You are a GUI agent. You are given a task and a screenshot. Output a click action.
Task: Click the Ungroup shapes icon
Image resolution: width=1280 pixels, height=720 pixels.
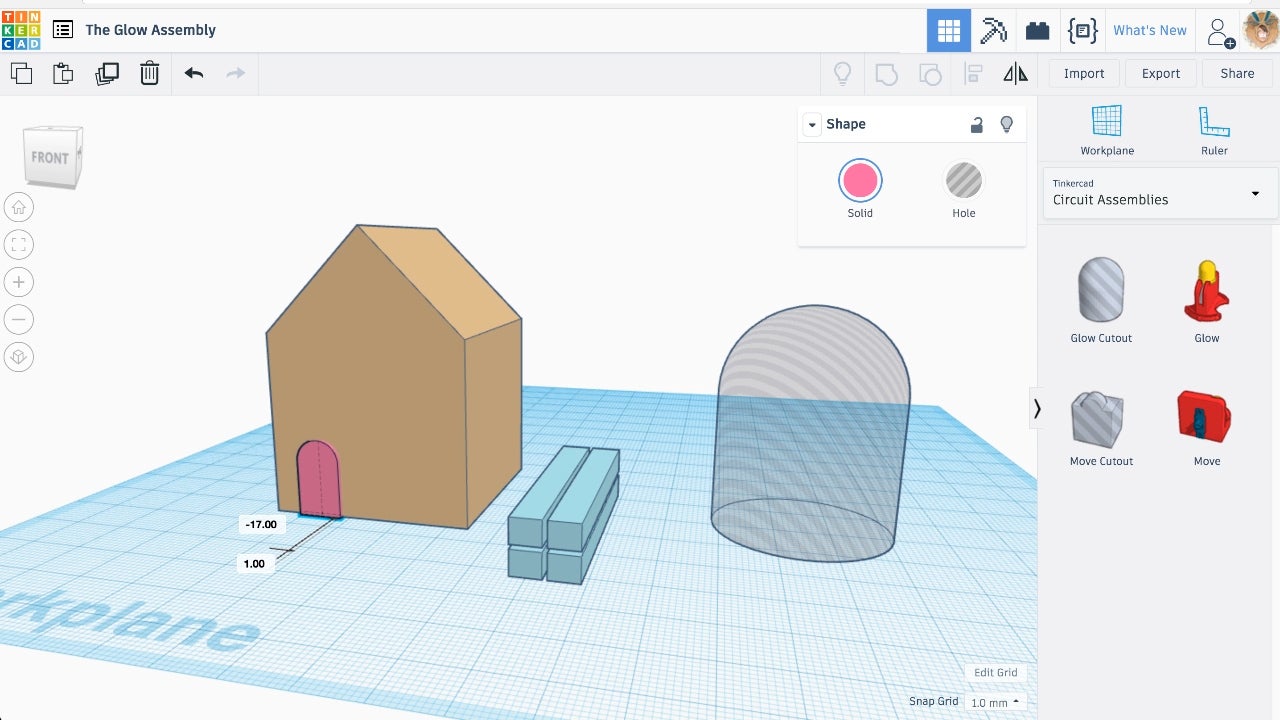[930, 73]
